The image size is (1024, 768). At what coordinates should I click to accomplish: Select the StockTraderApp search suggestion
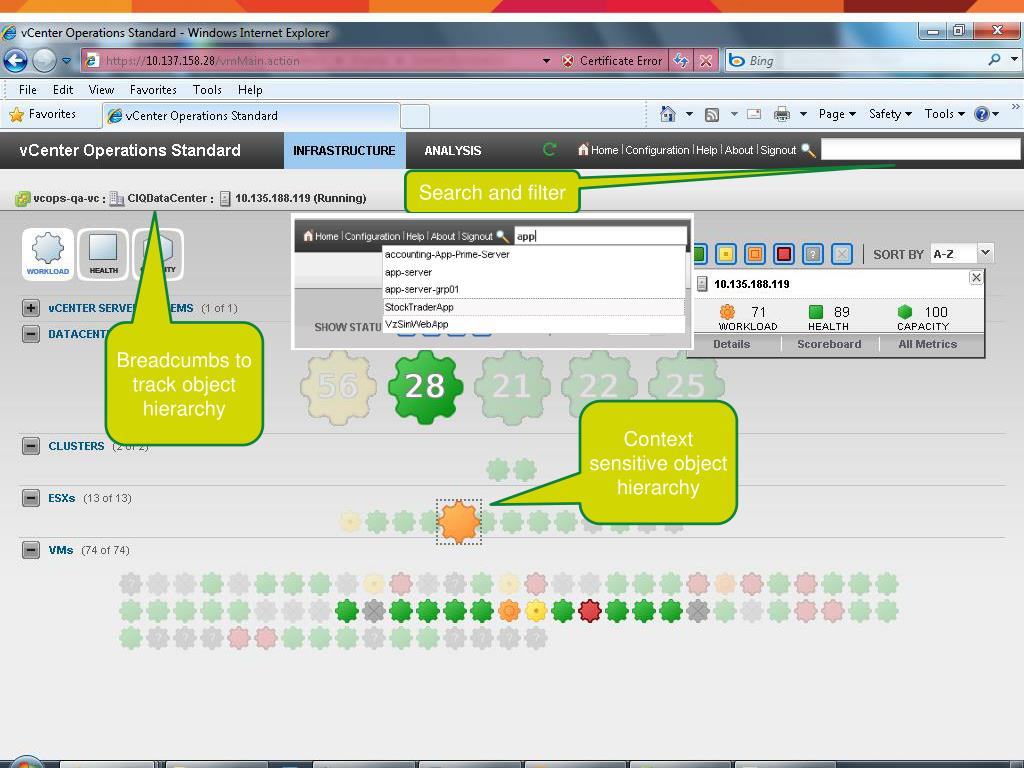coord(534,307)
